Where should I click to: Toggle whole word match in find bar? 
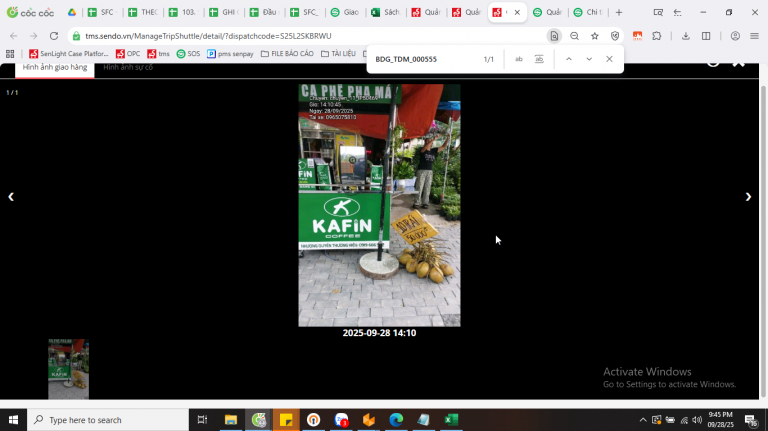coord(539,59)
